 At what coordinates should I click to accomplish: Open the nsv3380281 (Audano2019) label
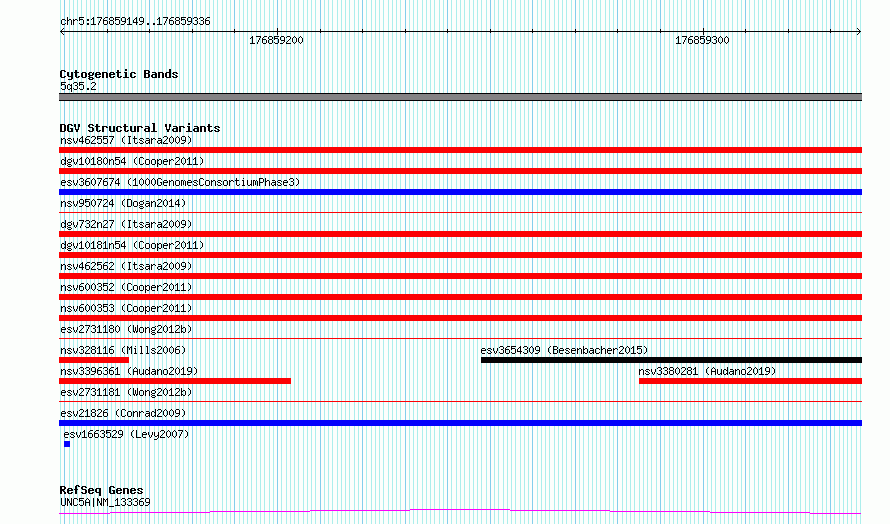707,371
